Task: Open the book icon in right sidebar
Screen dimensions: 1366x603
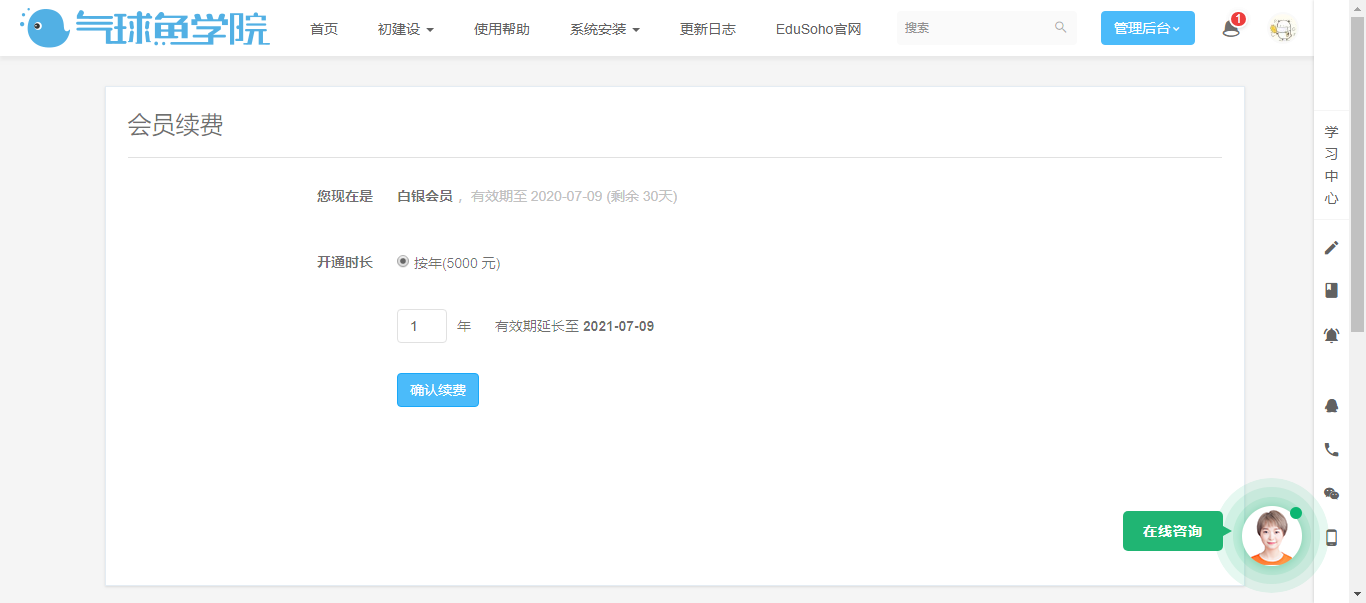Action: coord(1331,290)
